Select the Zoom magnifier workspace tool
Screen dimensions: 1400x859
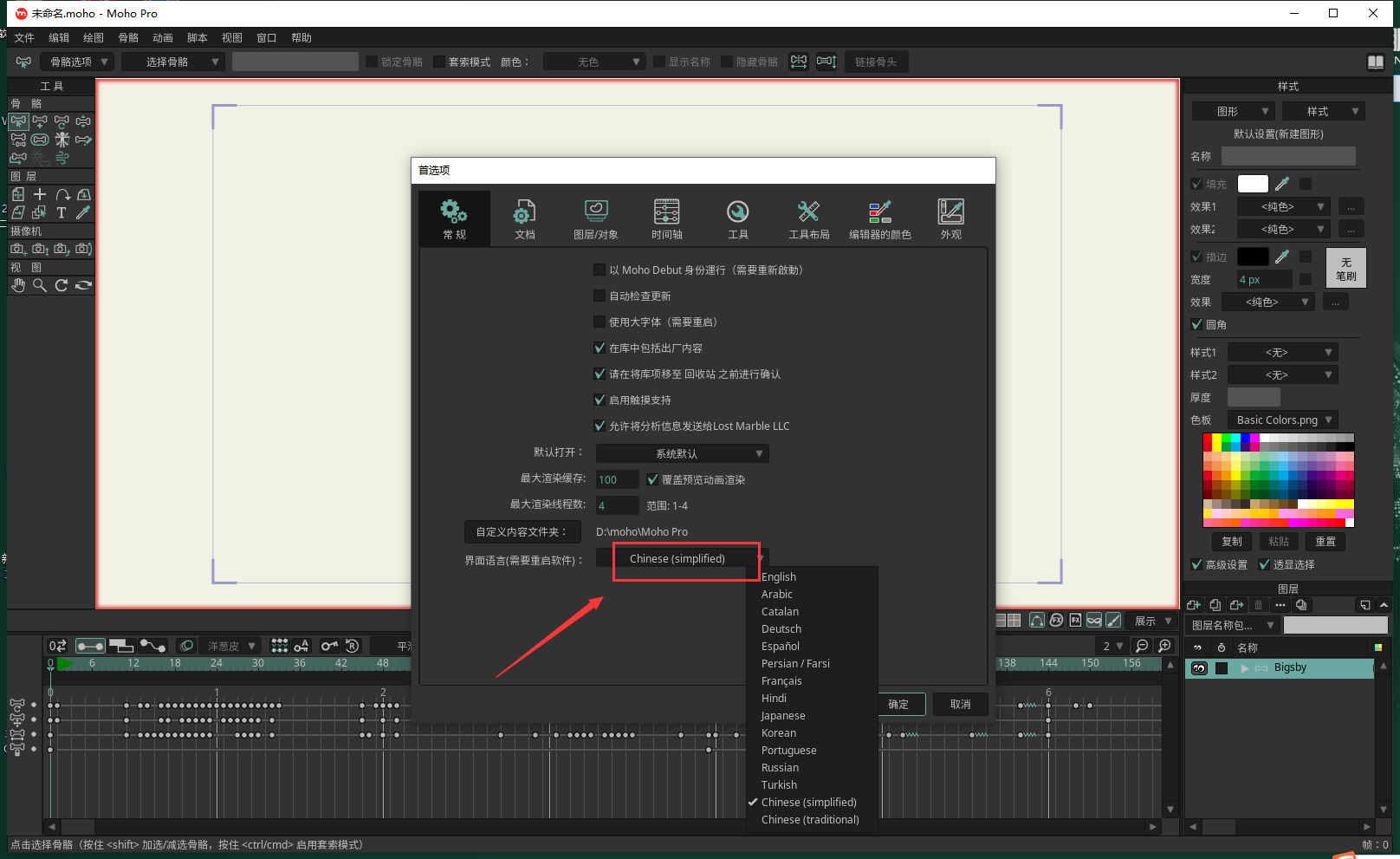(x=40, y=285)
